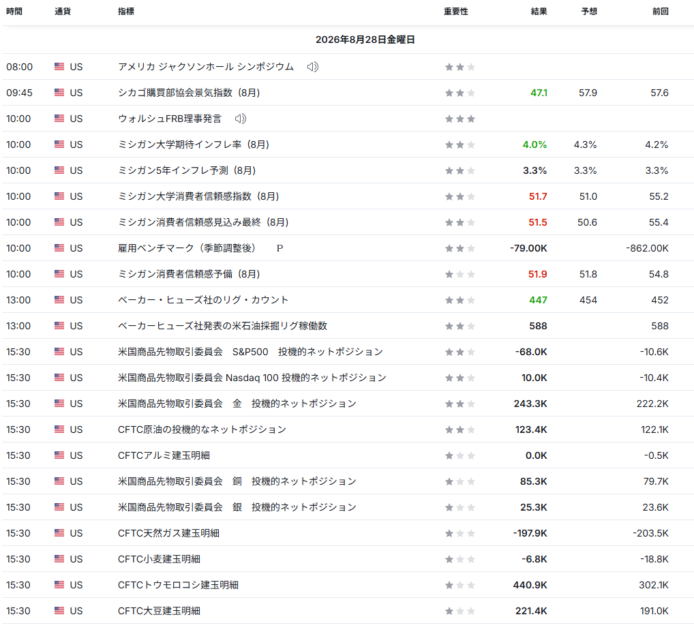Click P marker in 雇用ベンチマーク row
Viewport: 694px width, 632px height.
tap(280, 248)
